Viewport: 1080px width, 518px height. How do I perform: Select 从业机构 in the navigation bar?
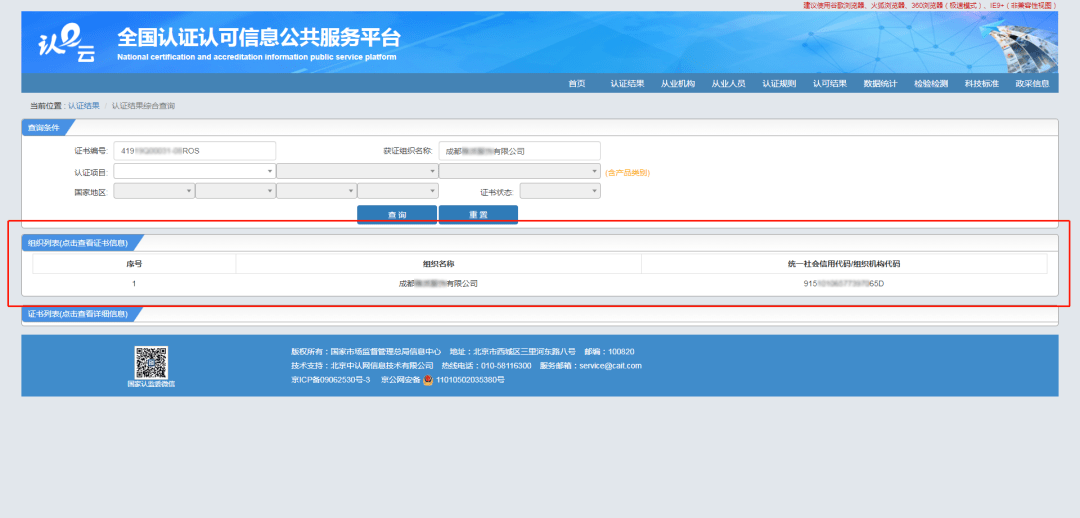pyautogui.click(x=677, y=83)
